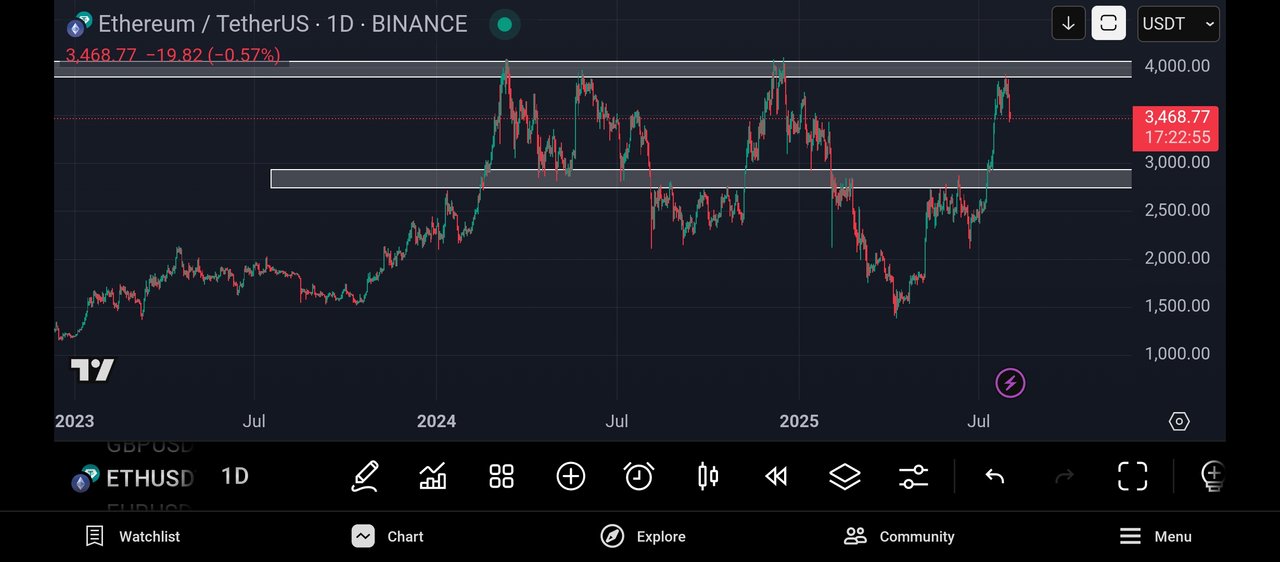
Task: Switch to the Chart tab
Action: click(388, 537)
